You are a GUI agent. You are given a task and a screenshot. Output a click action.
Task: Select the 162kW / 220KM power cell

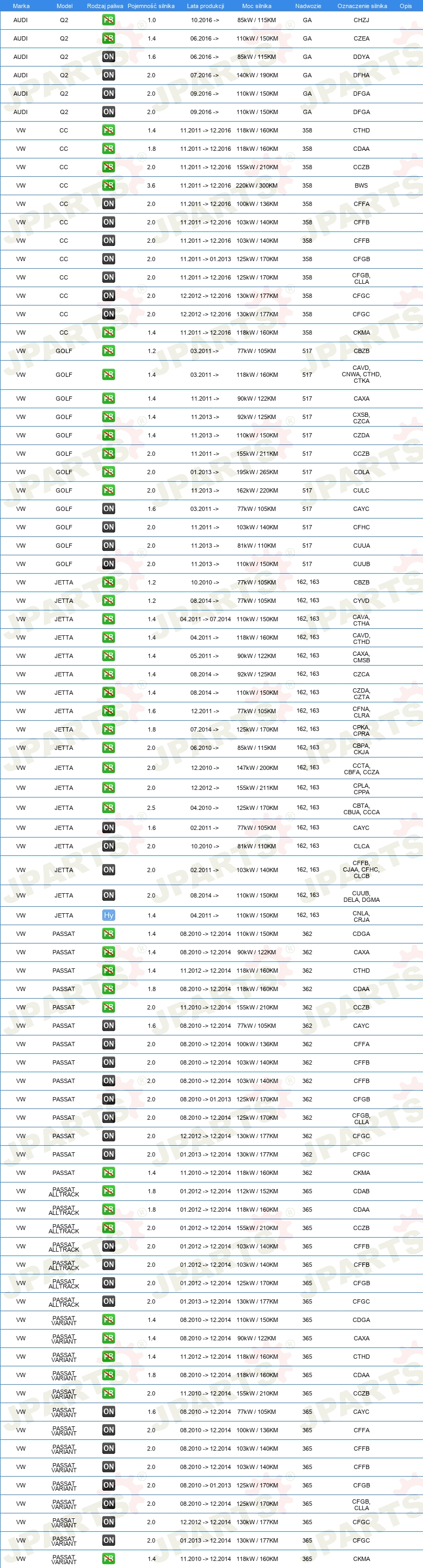[257, 490]
